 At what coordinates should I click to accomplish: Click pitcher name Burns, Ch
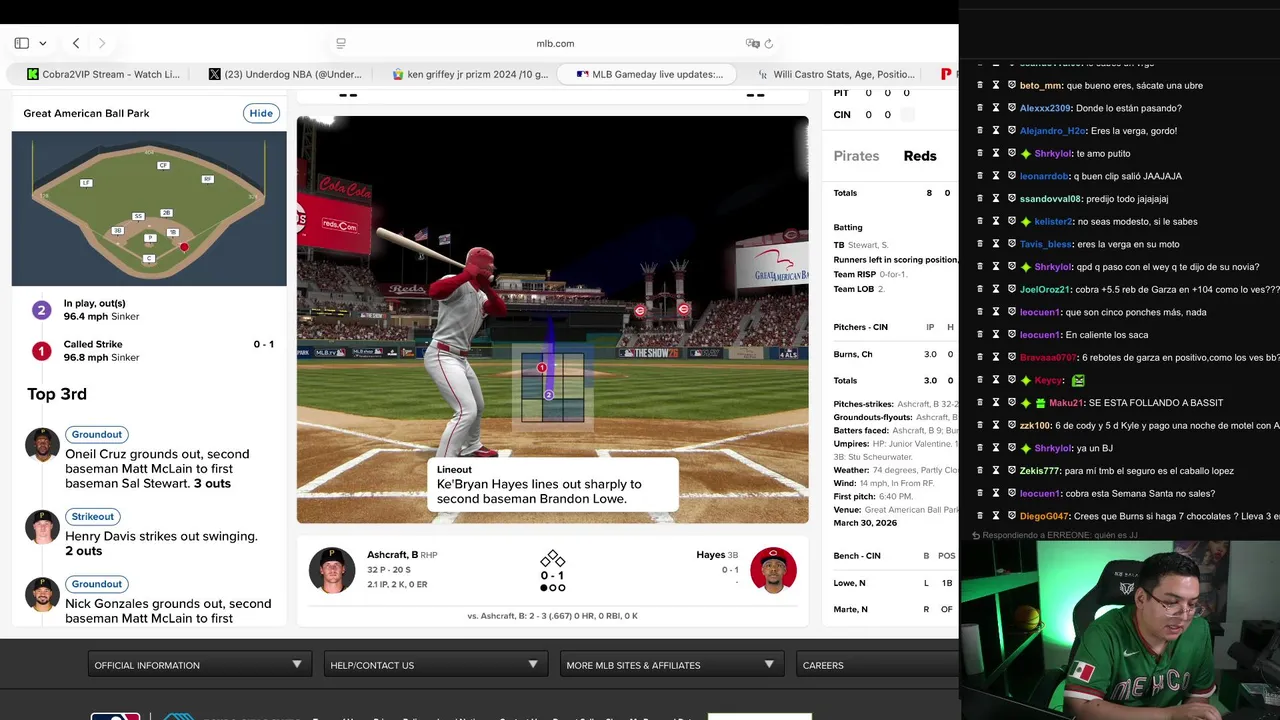(x=853, y=354)
